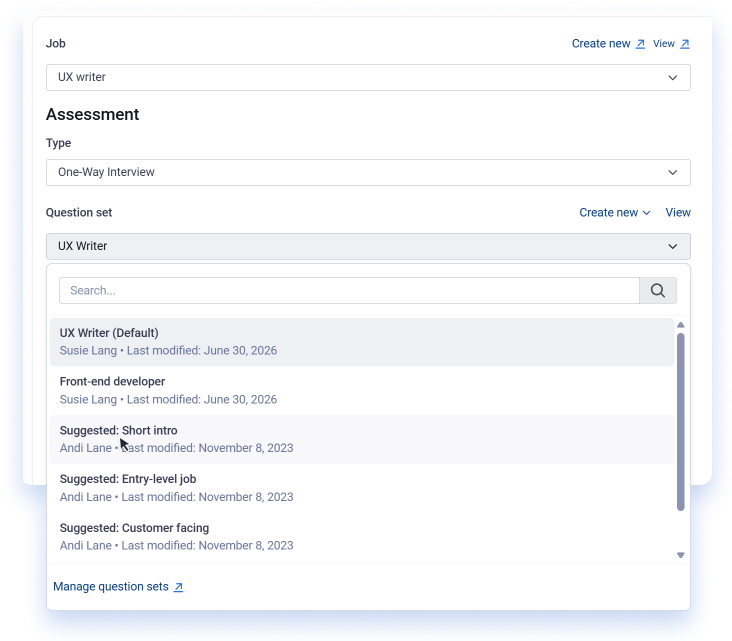Click the View link next to Job
This screenshot has width=732, height=641.
[x=671, y=43]
